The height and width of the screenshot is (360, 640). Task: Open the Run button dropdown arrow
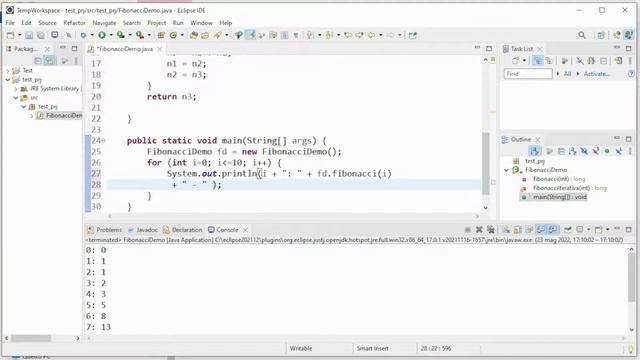[x=111, y=36]
